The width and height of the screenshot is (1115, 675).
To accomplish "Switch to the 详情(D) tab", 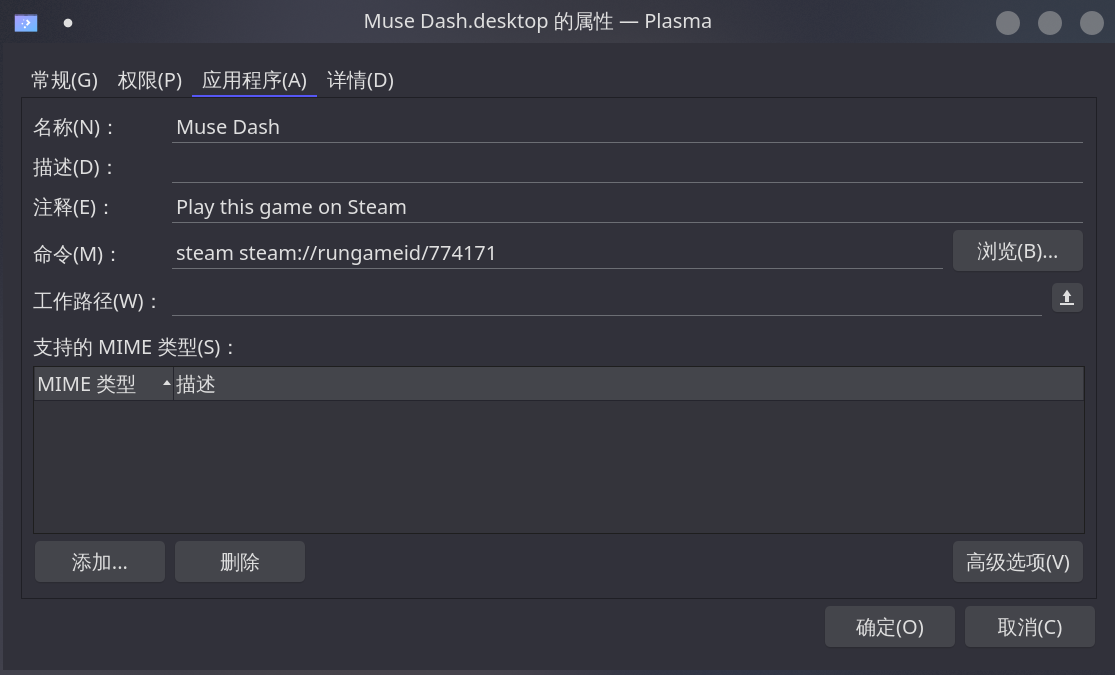I will click(362, 80).
